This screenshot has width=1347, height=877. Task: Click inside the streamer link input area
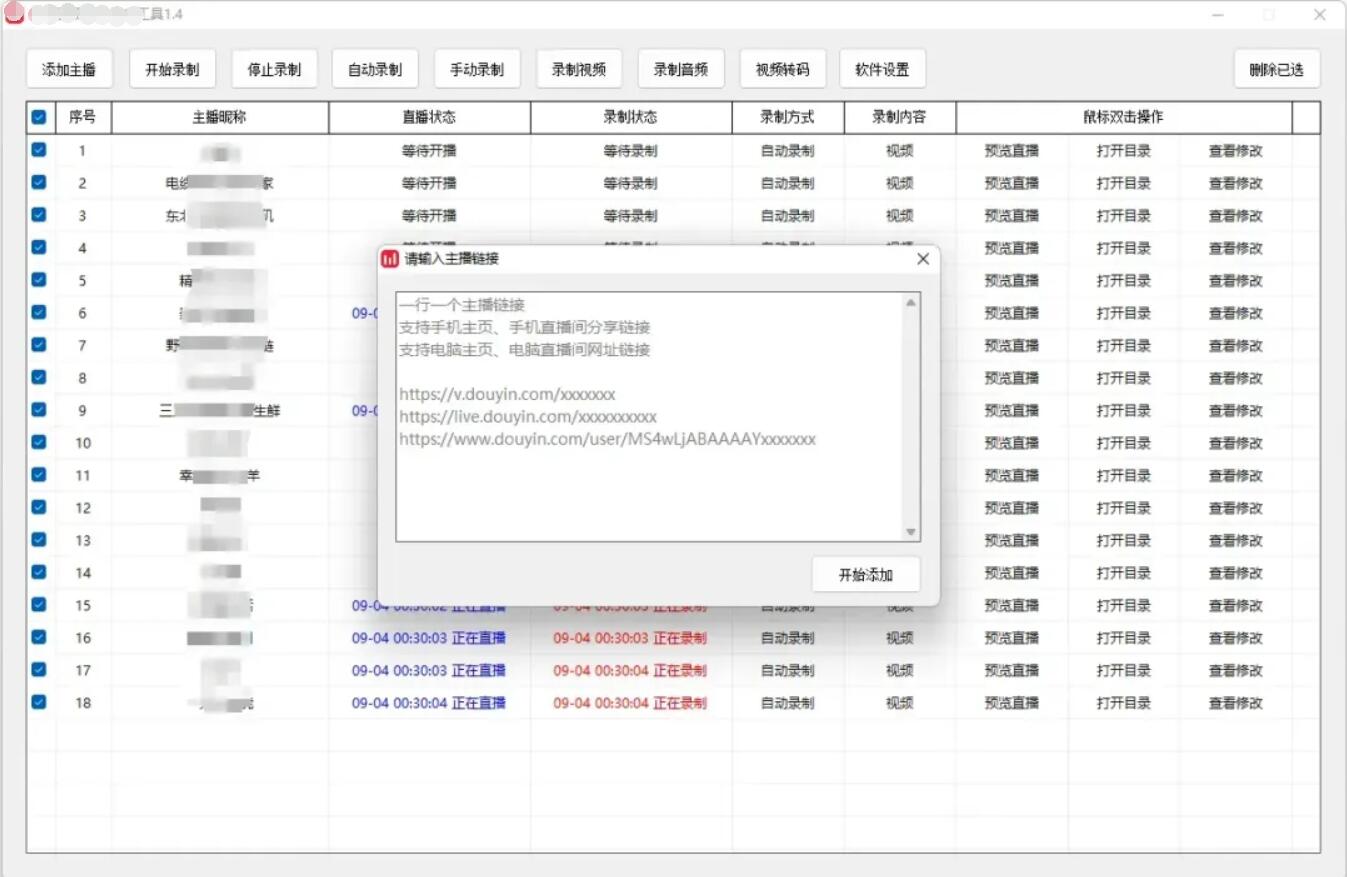(x=650, y=415)
